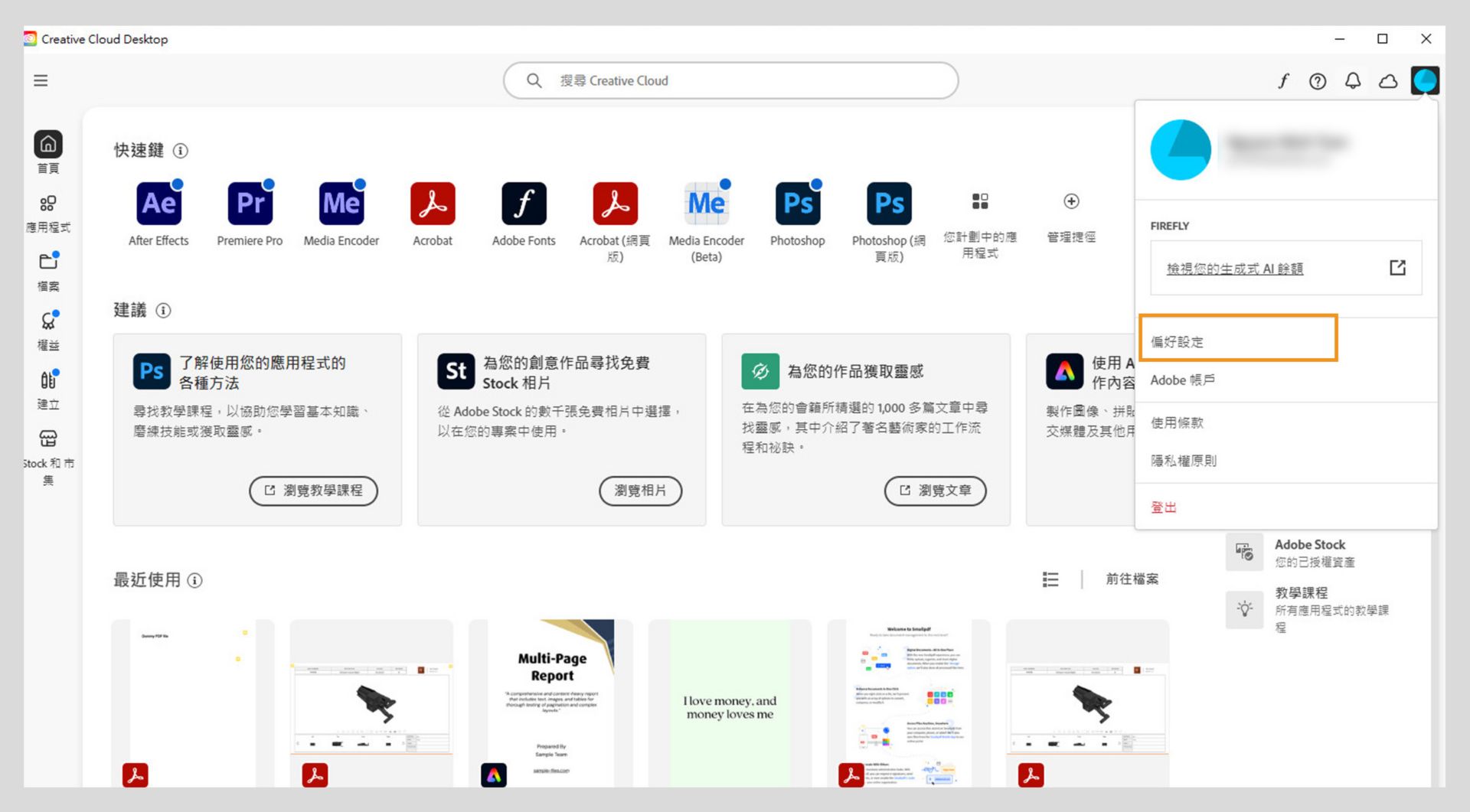Open the Acrobat shortcut
Image resolution: width=1470 pixels, height=812 pixels.
[433, 214]
